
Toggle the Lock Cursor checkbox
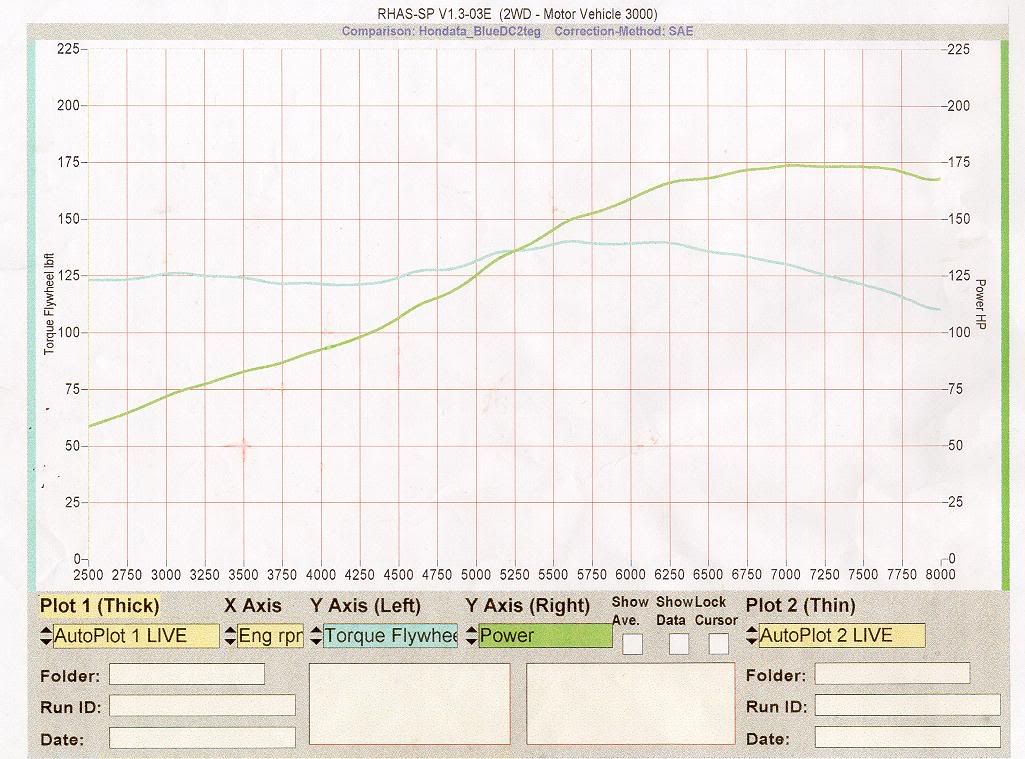coord(718,644)
